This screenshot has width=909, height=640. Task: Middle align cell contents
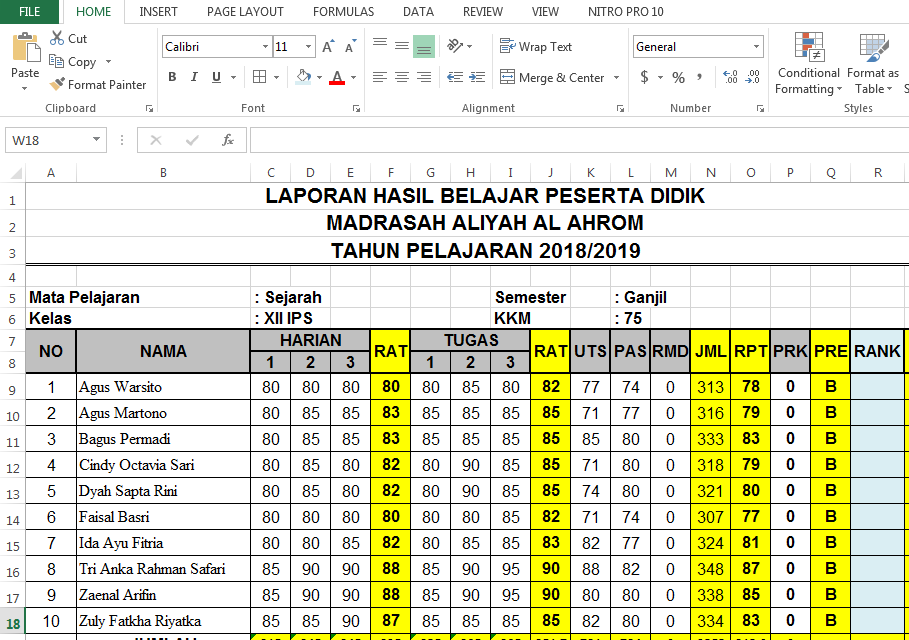(x=402, y=46)
